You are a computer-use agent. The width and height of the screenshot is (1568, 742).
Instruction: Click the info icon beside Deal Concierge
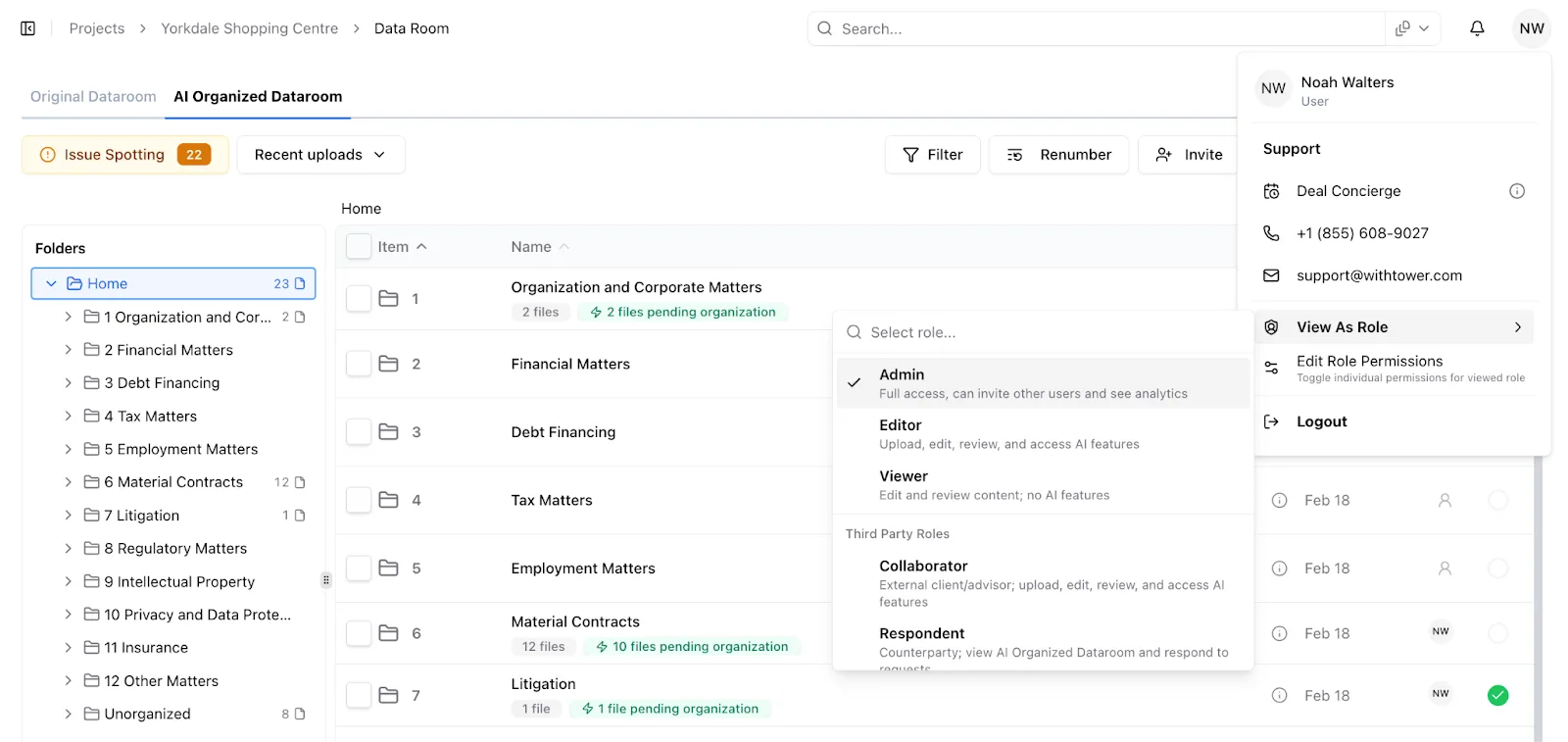(x=1517, y=191)
